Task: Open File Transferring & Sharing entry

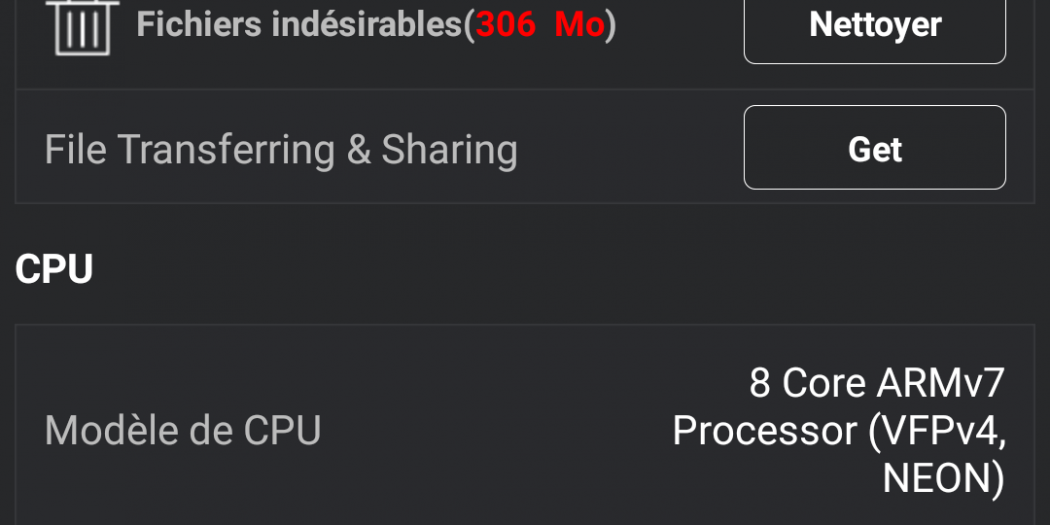Action: tap(281, 149)
